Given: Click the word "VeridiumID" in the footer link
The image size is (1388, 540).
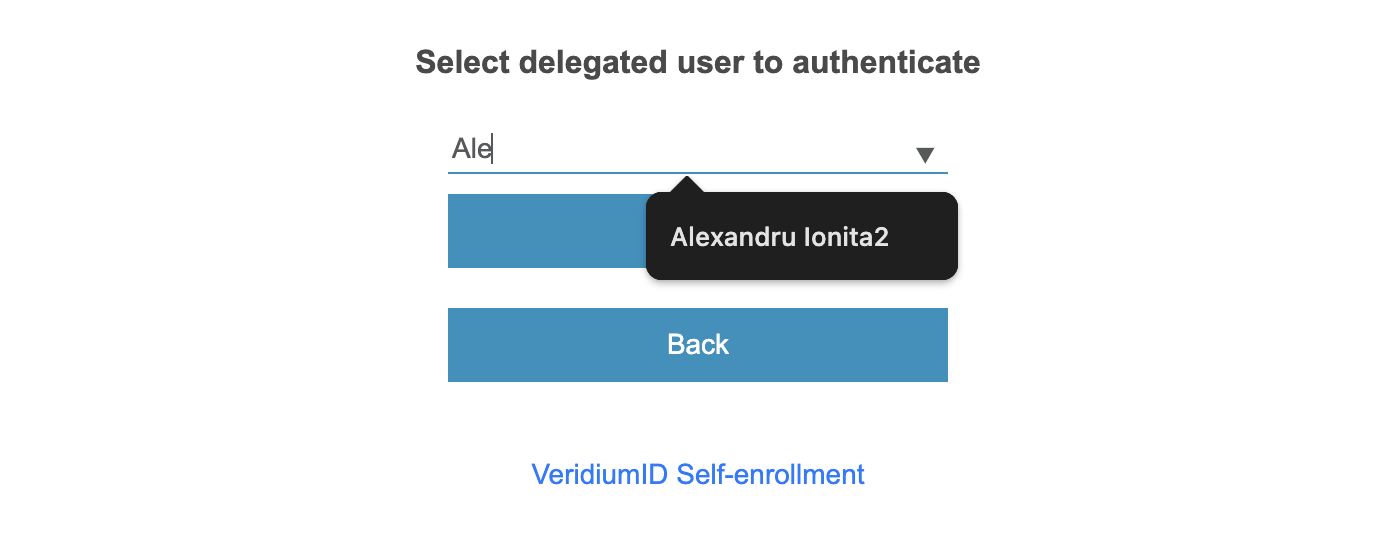Looking at the screenshot, I should pos(600,474).
